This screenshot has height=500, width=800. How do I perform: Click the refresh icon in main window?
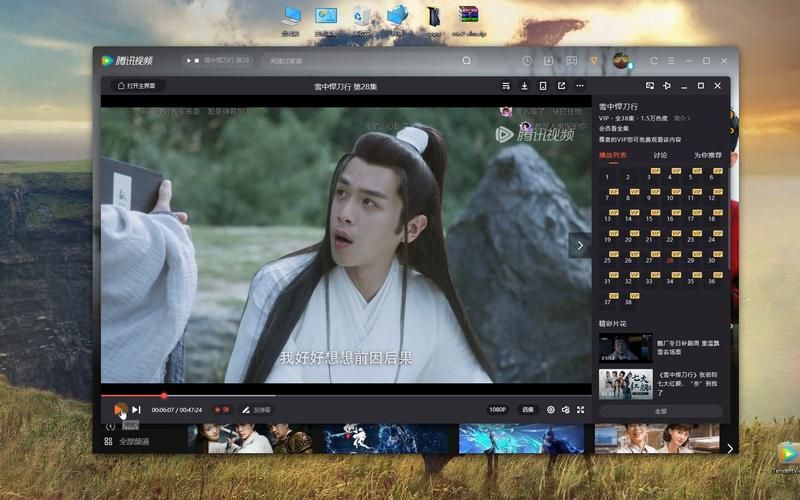[654, 61]
